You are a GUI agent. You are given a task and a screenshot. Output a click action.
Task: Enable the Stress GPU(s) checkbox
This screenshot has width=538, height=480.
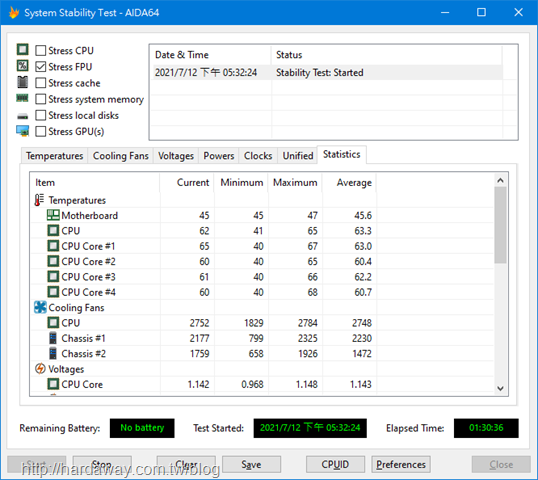click(40, 131)
